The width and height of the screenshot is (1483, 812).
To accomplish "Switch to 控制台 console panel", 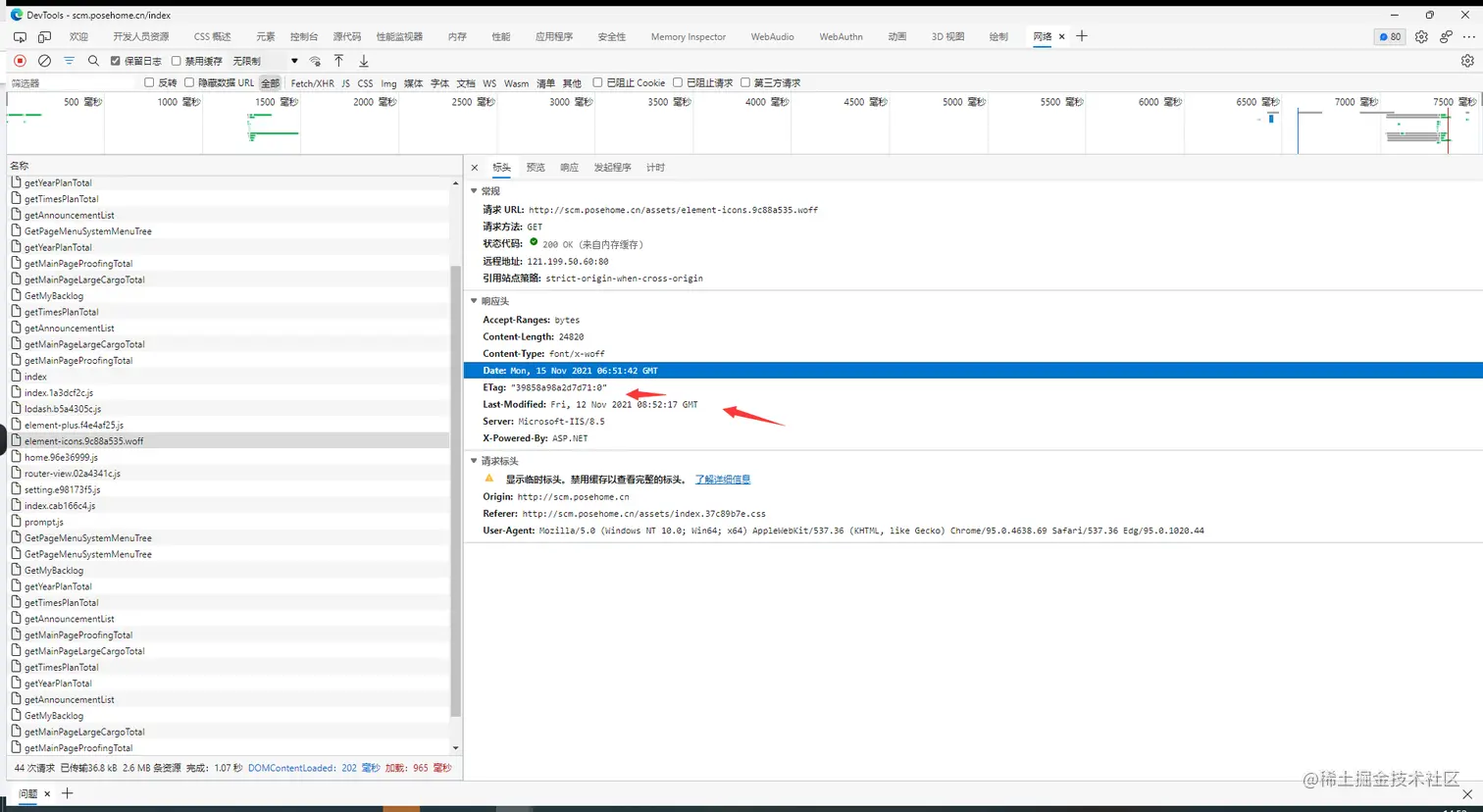I will click(x=304, y=36).
